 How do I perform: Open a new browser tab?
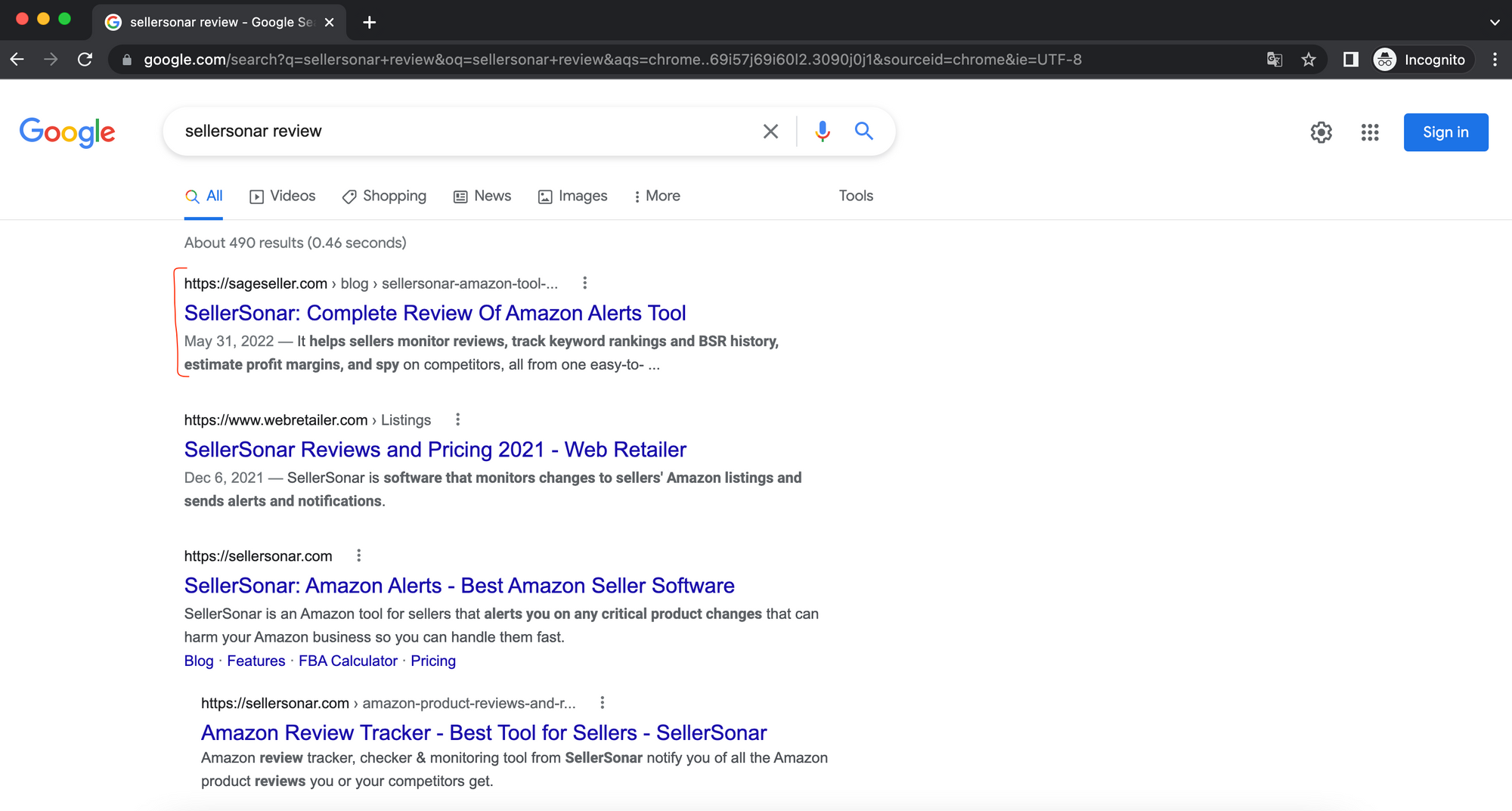pos(369,22)
